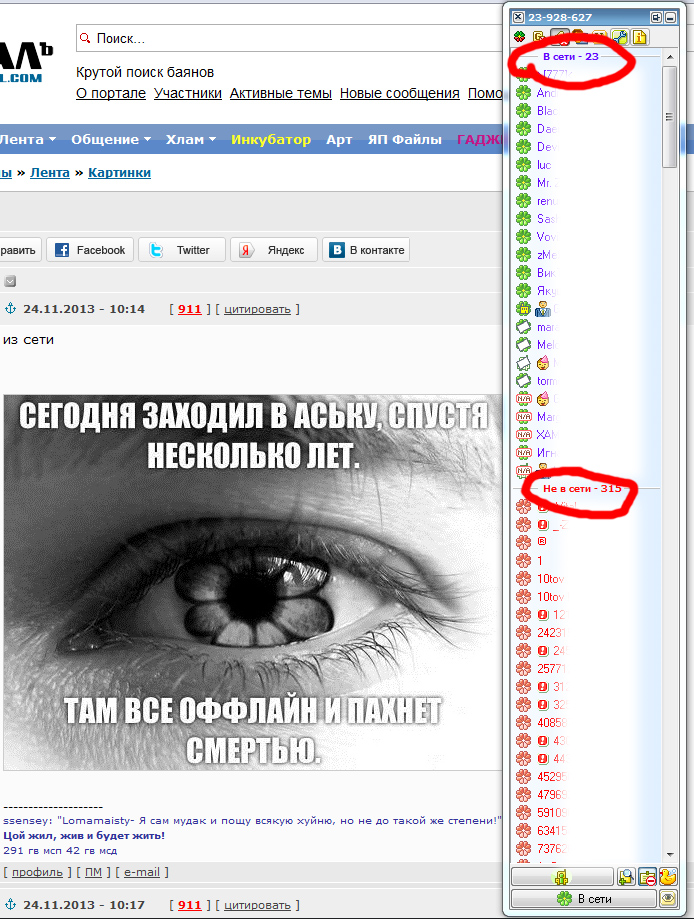
Task: Click the rubber duck sound icon
Action: click(668, 877)
